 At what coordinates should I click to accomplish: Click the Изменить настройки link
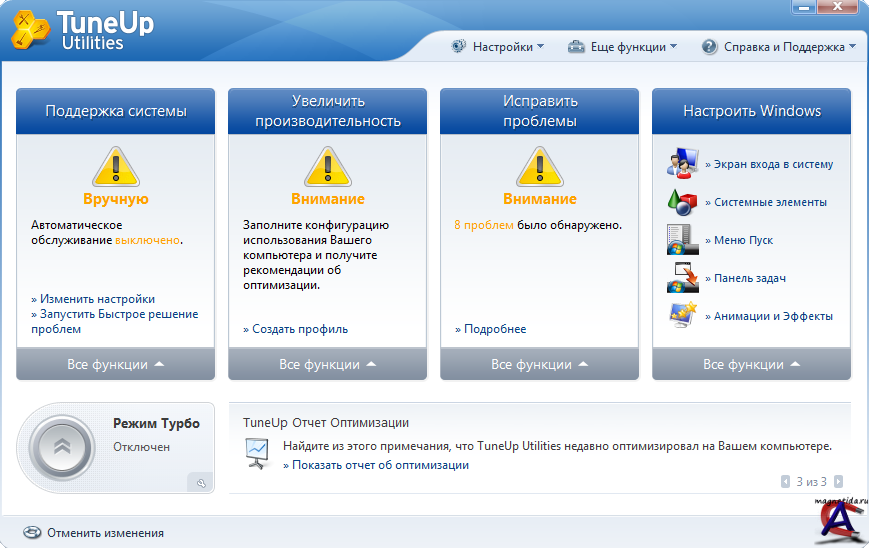(96, 299)
